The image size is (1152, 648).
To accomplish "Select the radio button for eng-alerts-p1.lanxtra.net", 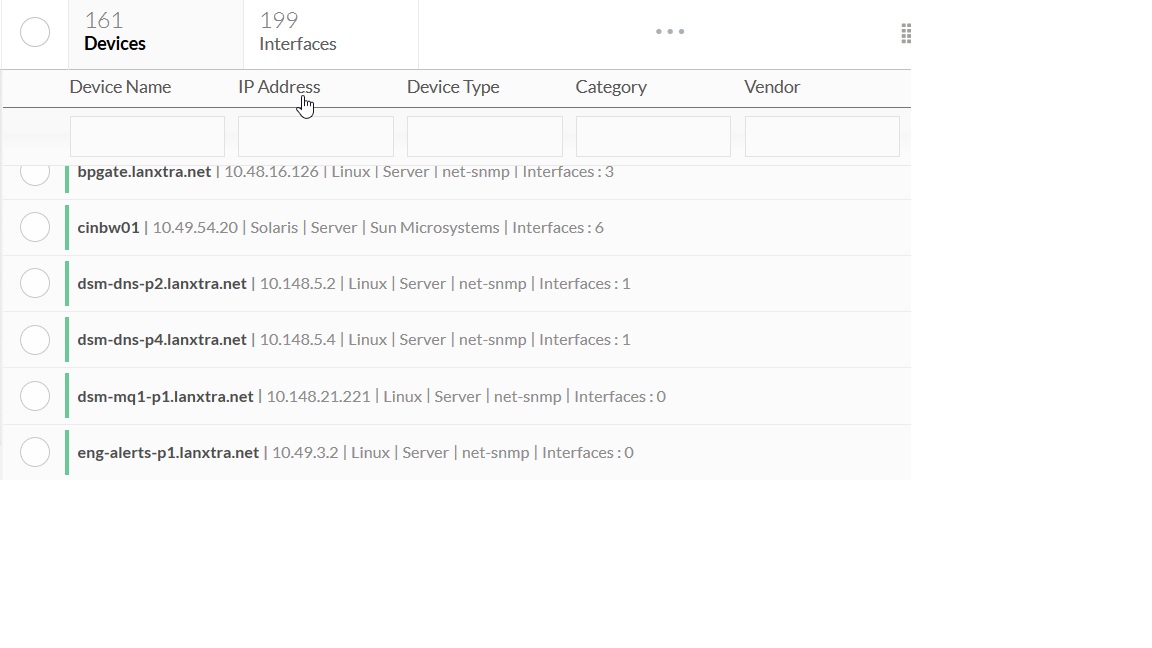I will coord(35,451).
